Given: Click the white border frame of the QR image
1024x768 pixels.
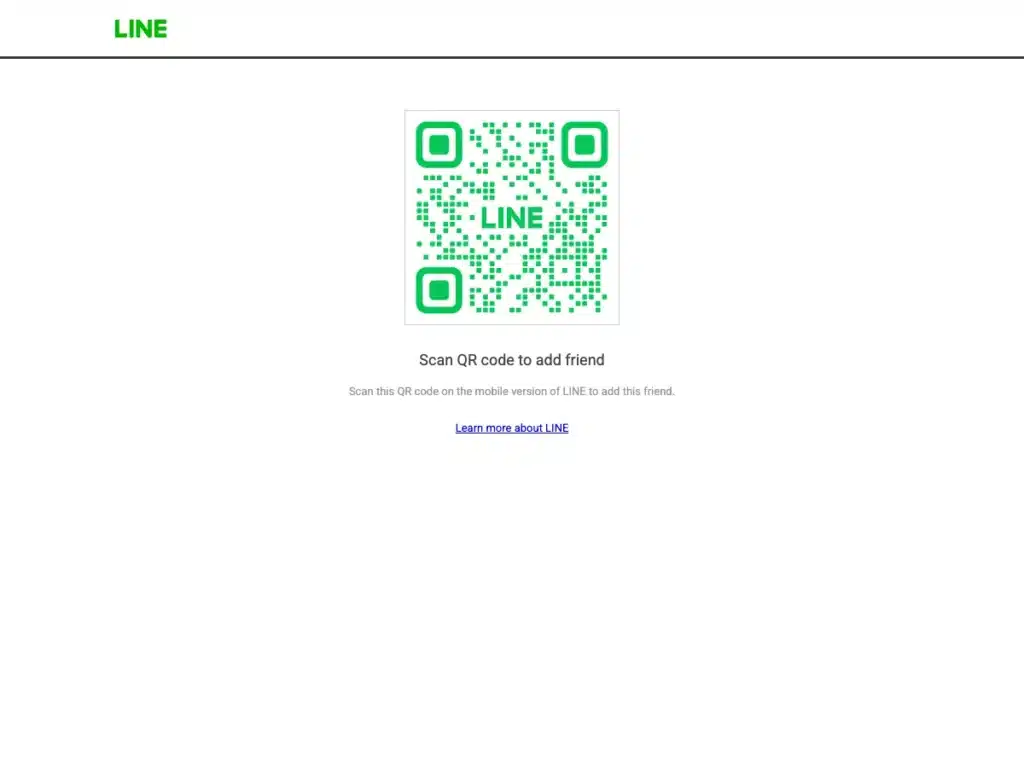Looking at the screenshot, I should [409, 217].
